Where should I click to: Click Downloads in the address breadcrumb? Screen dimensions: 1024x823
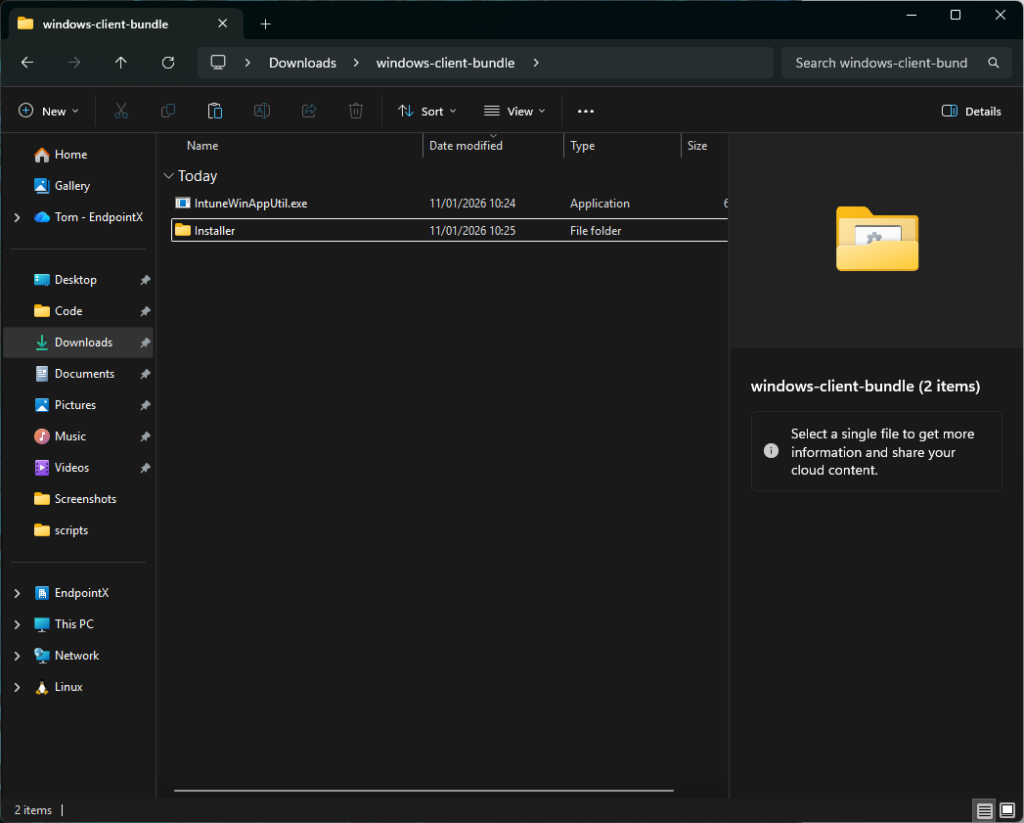tap(302, 63)
